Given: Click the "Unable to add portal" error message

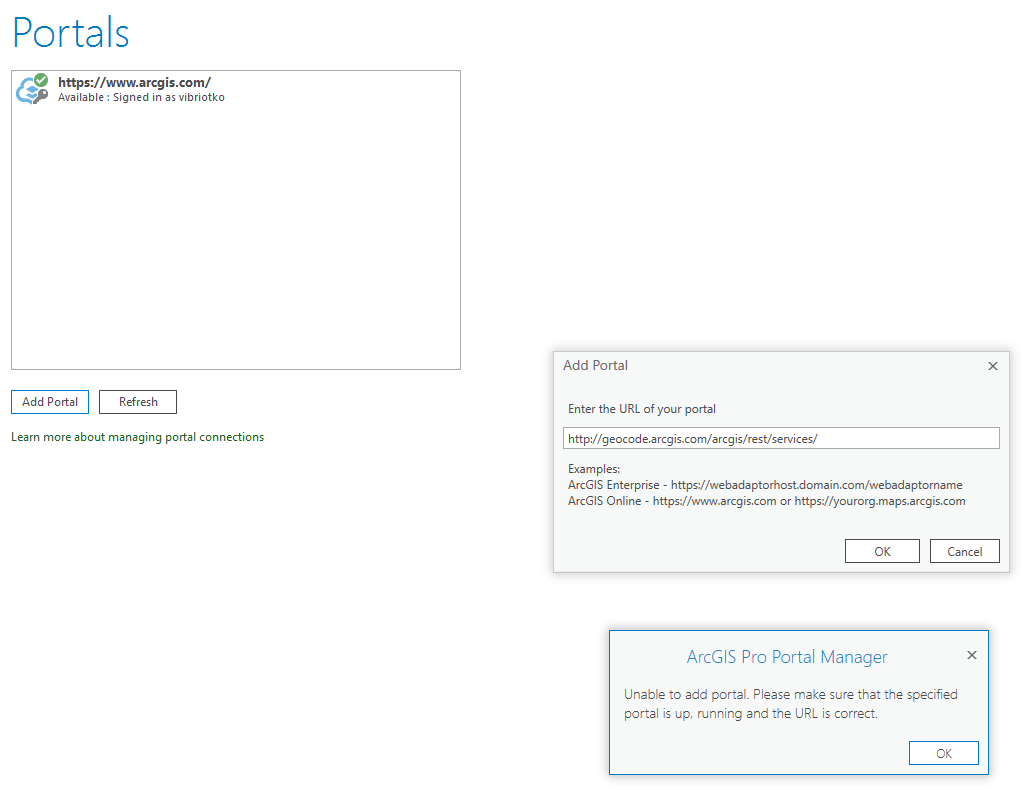Looking at the screenshot, I should (790, 703).
